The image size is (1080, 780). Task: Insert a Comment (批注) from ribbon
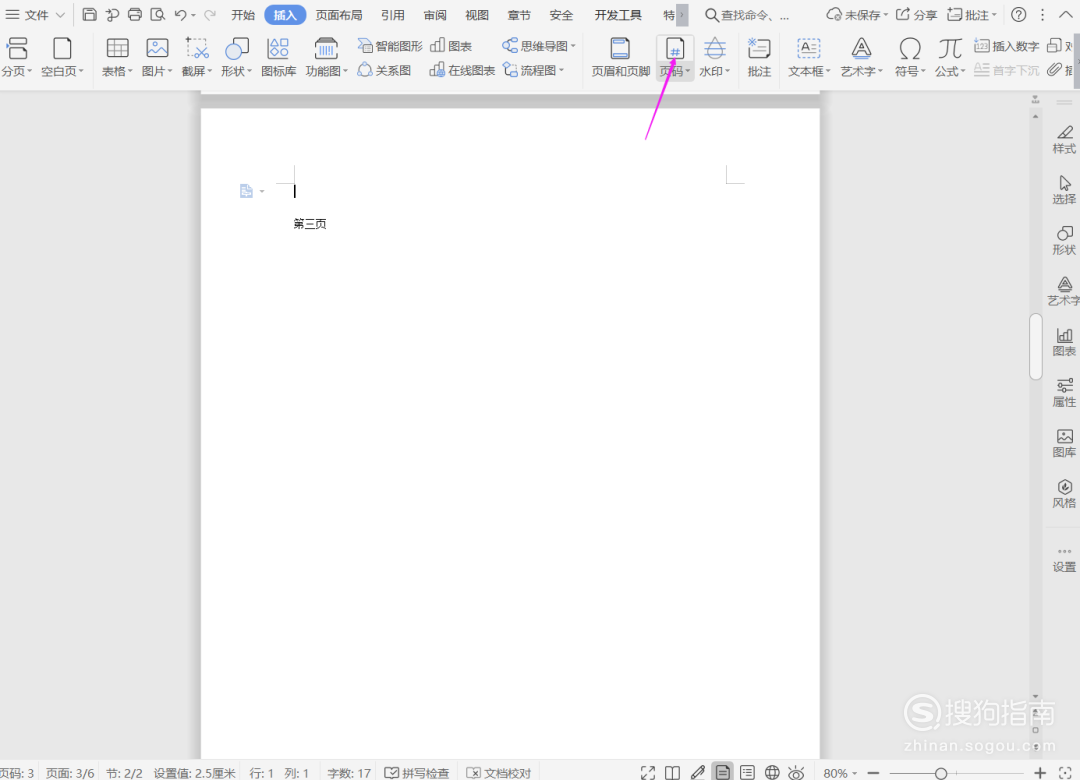759,57
